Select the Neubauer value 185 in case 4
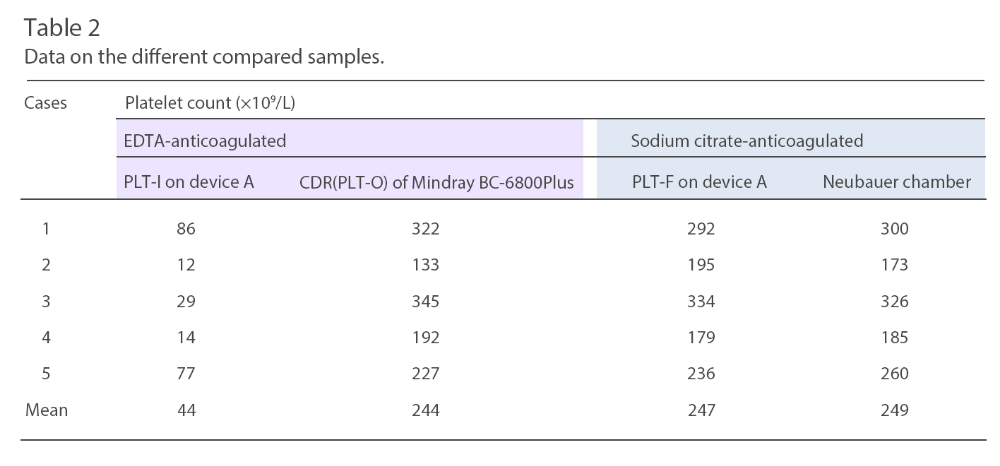This screenshot has height=466, width=1000. 894,337
